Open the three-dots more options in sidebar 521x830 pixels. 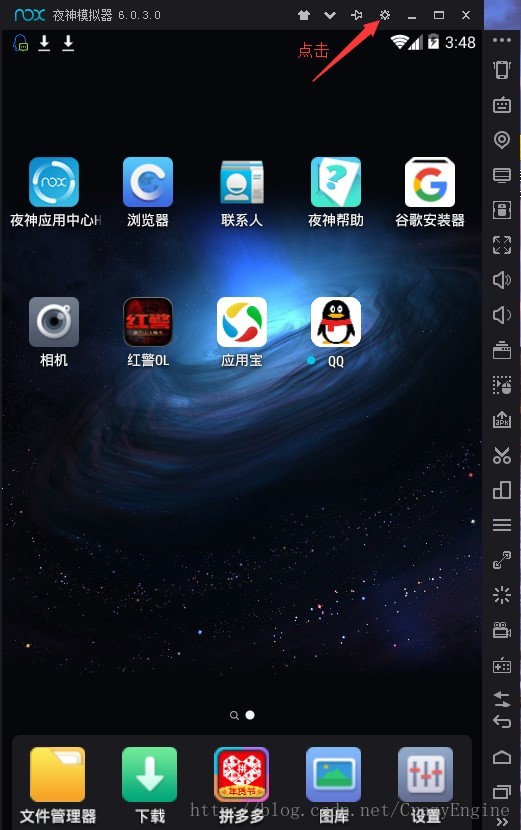502,40
